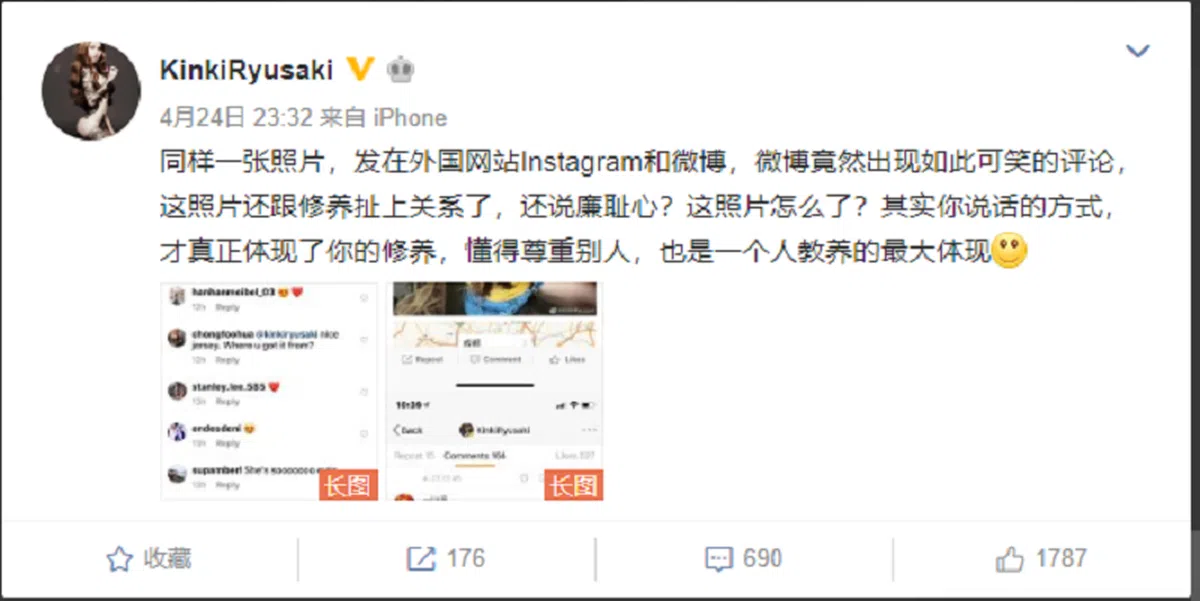Click the orange verified V badge

click(x=360, y=69)
